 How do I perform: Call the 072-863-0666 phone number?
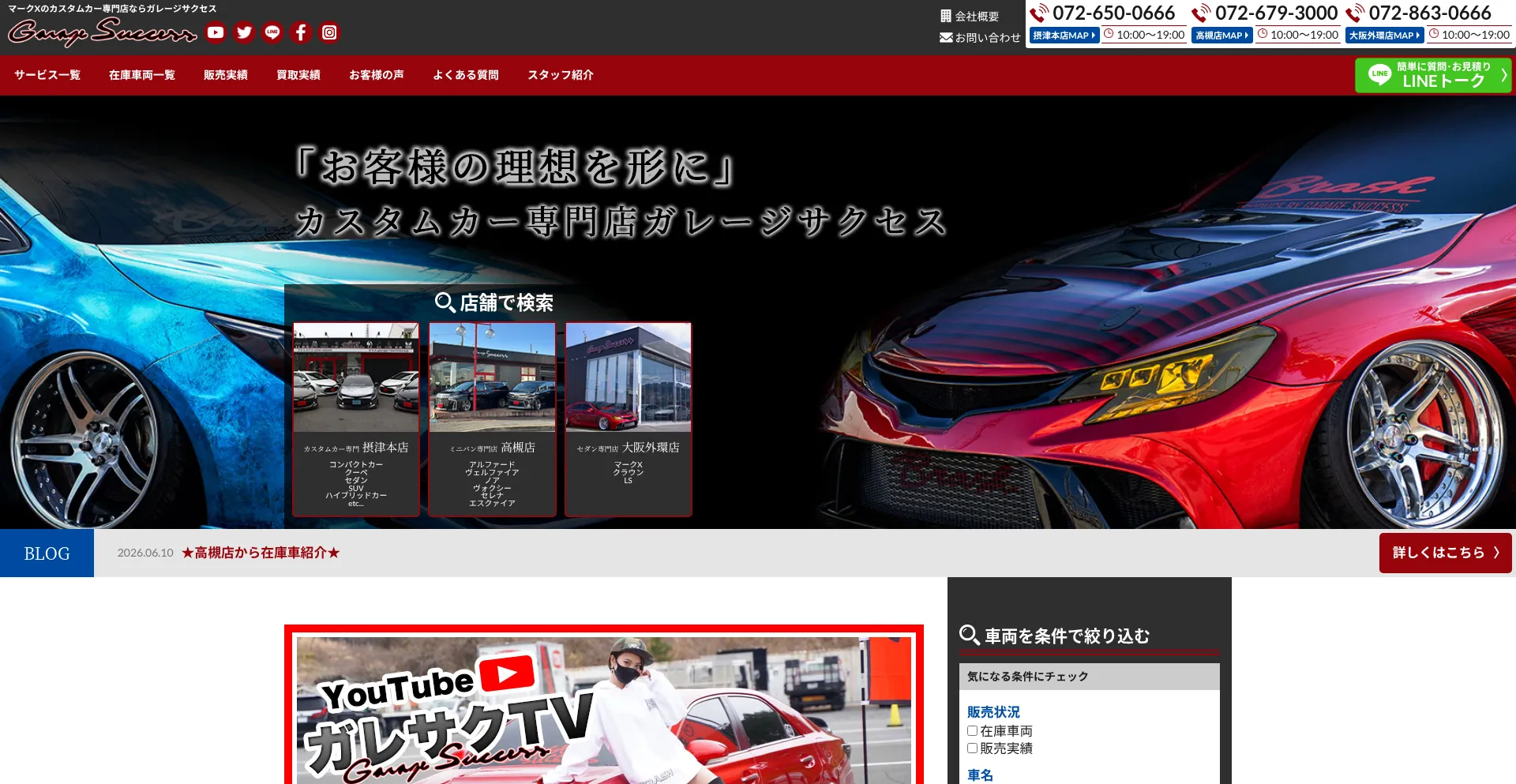pos(1430,13)
